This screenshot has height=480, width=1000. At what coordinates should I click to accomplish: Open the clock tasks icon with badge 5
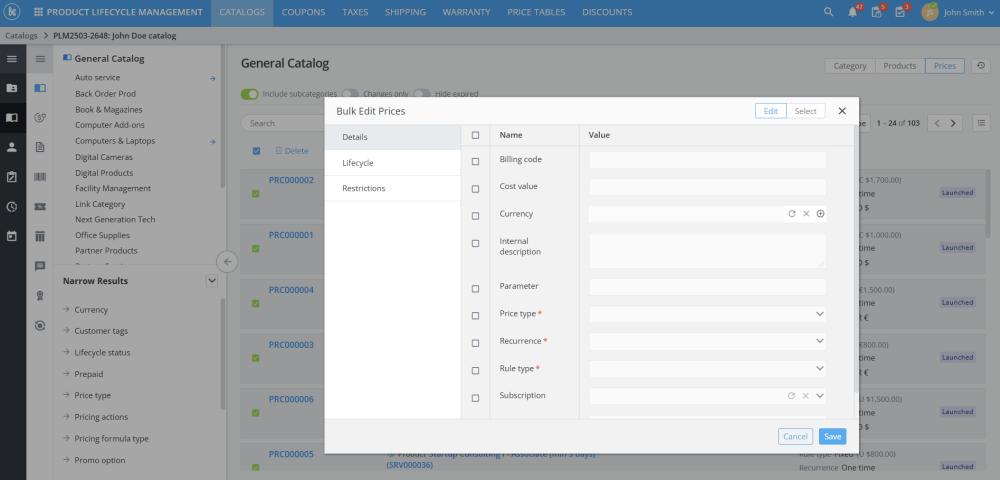point(876,12)
